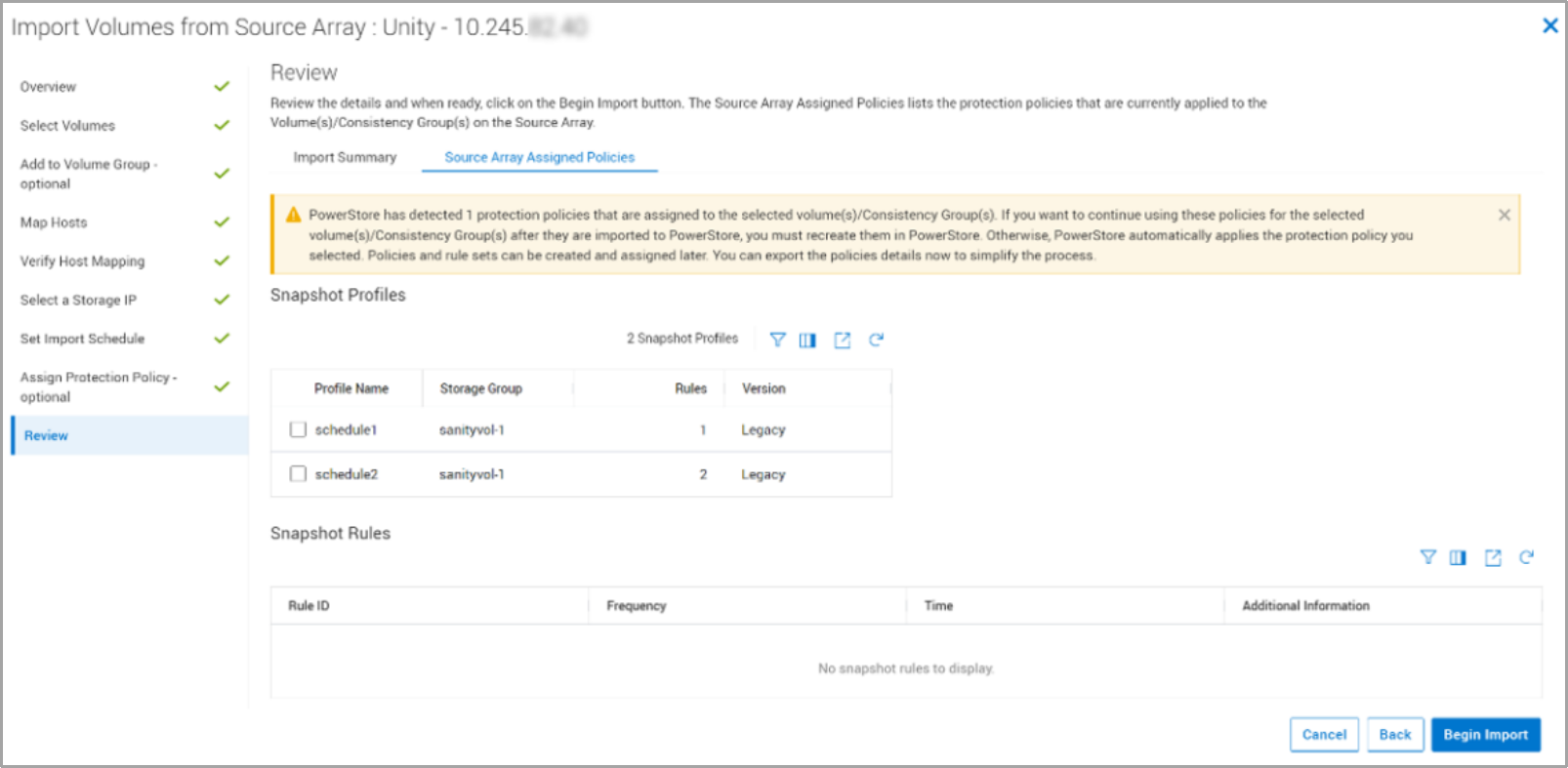1568x768 pixels.
Task: Dismiss the protection policies warning banner
Action: (x=1505, y=215)
